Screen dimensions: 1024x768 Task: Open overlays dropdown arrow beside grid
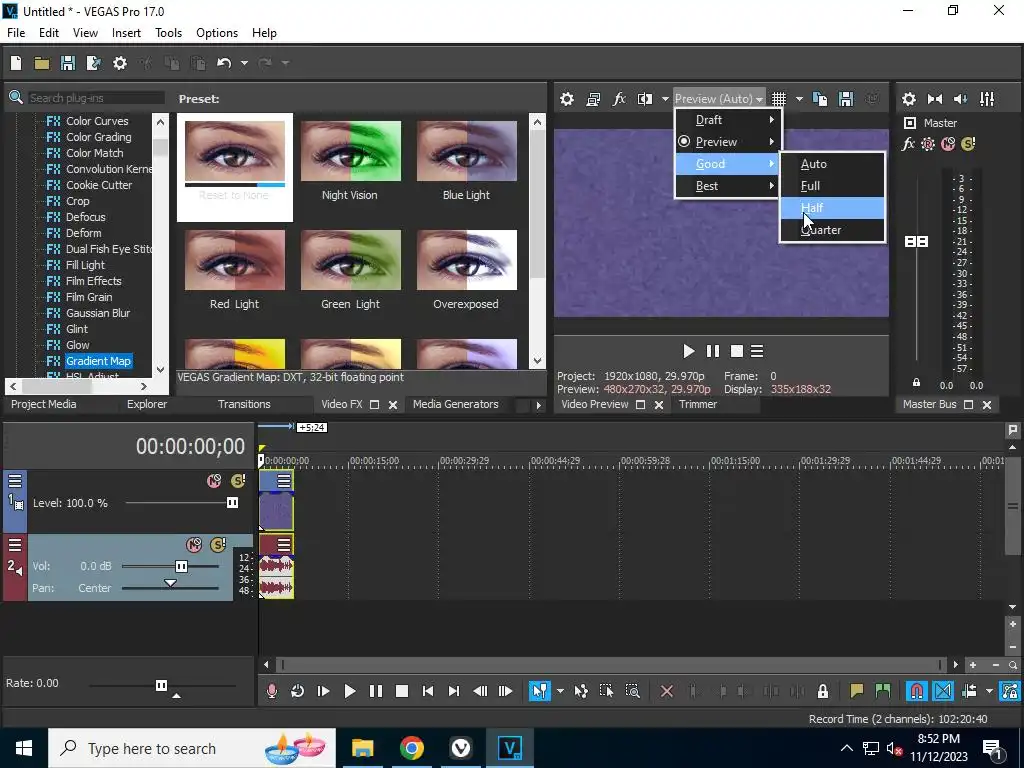(x=799, y=99)
